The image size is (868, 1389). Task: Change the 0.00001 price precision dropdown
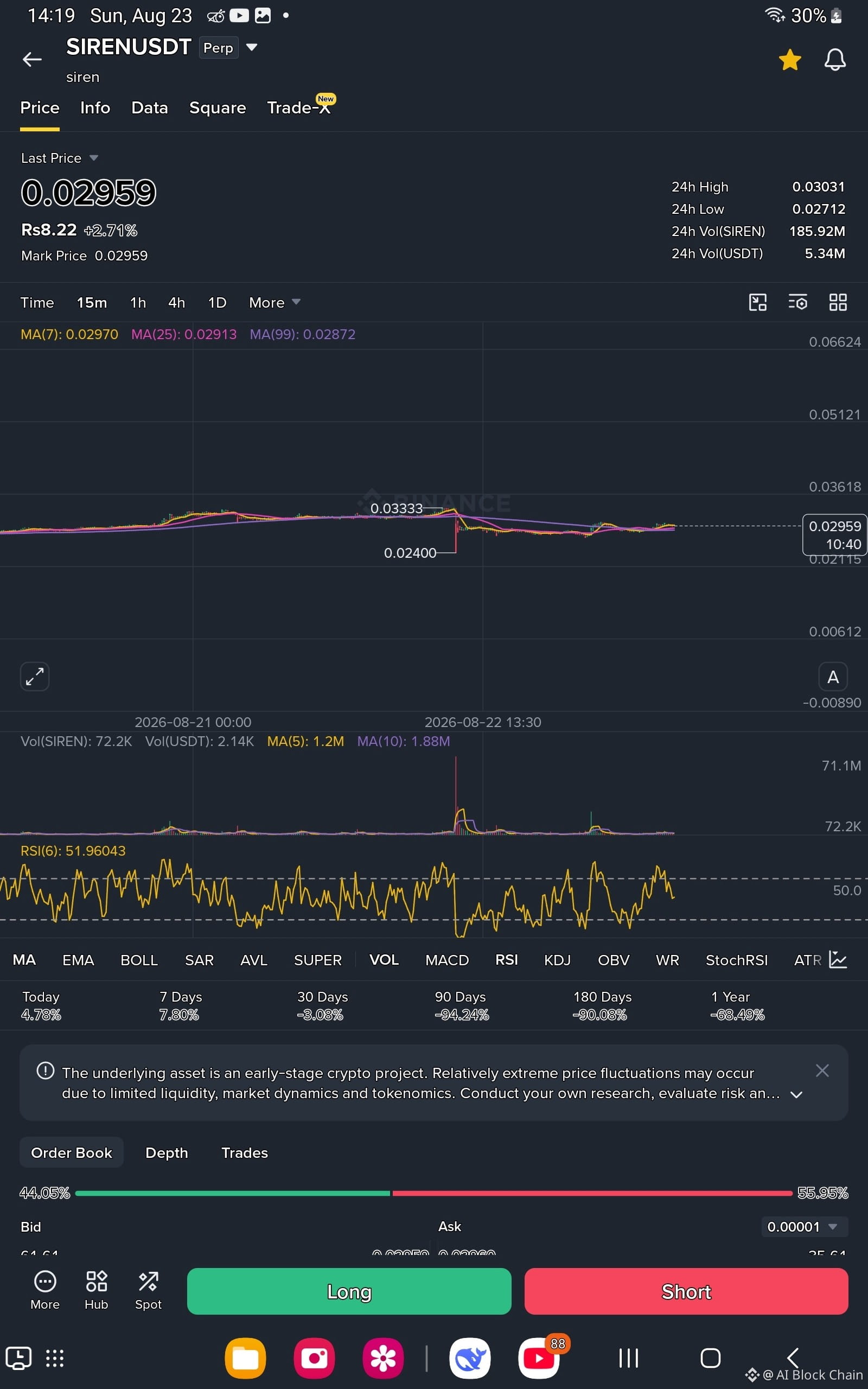(805, 1227)
